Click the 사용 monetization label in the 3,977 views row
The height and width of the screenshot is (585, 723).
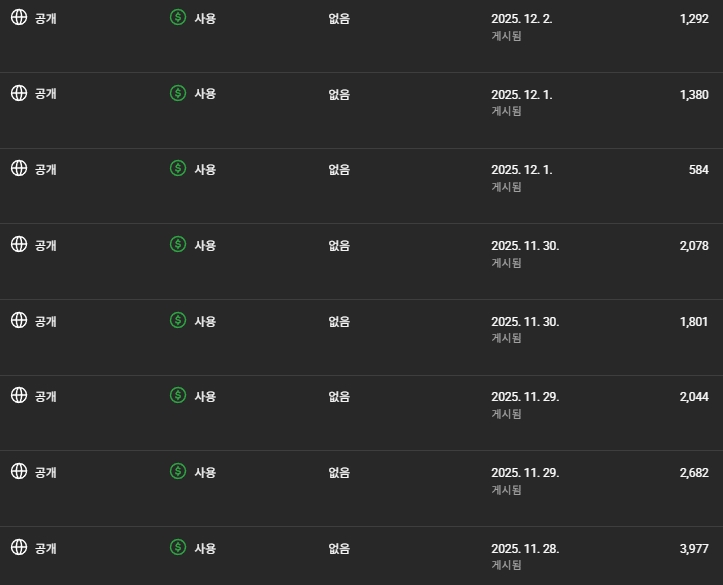click(x=205, y=548)
